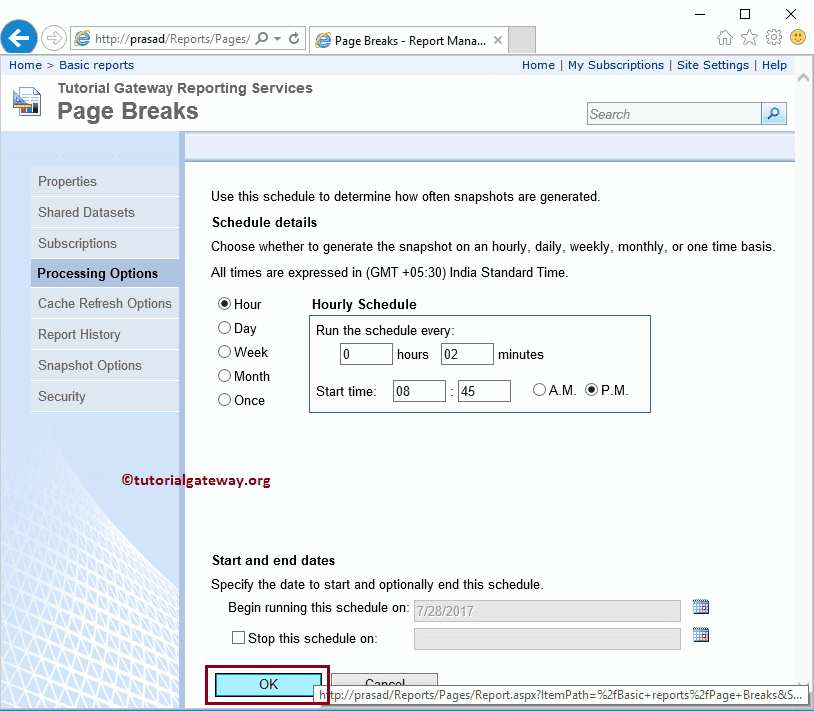
Task: Open Cache Refresh Options side tab
Action: pyautogui.click(x=105, y=304)
